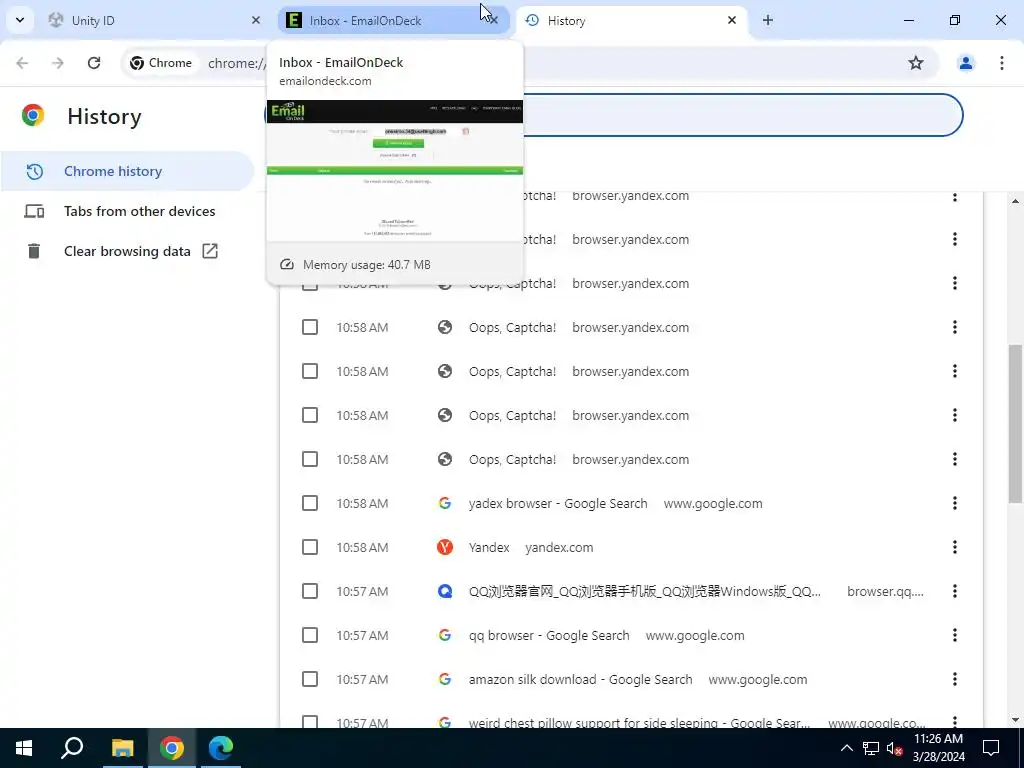Click the Chrome site info chip
Screen dimensions: 1024x768
point(161,63)
